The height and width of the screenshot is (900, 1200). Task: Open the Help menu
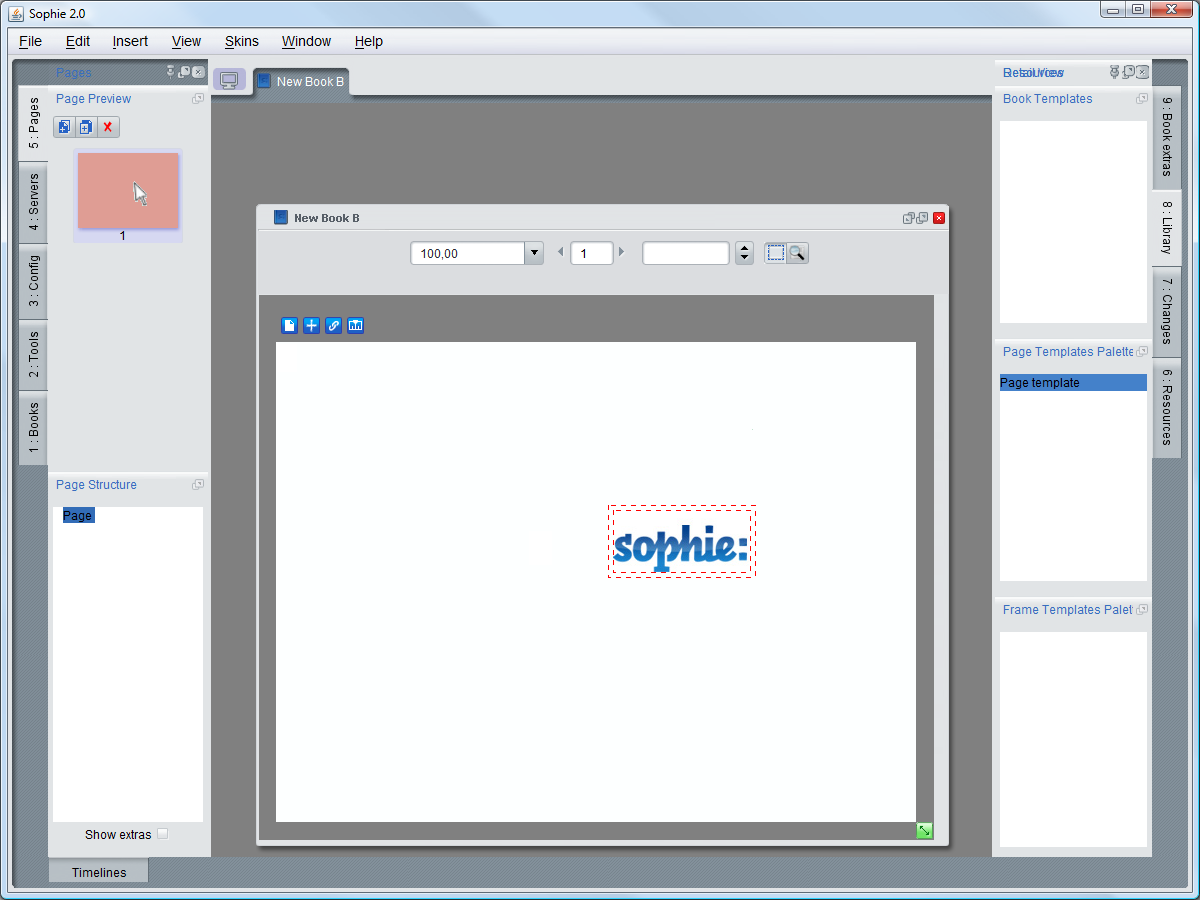pos(369,41)
